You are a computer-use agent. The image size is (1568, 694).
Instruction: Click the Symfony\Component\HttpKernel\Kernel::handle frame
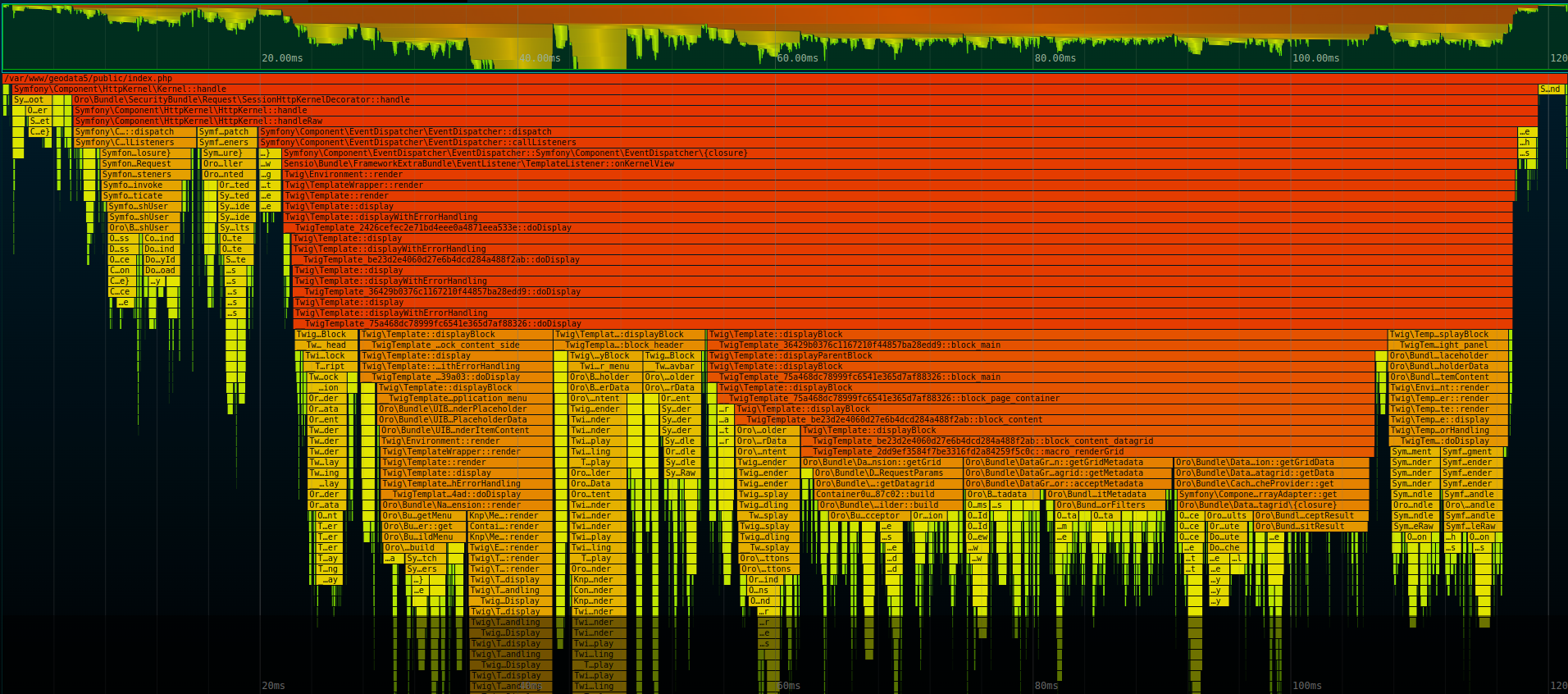pyautogui.click(x=774, y=89)
